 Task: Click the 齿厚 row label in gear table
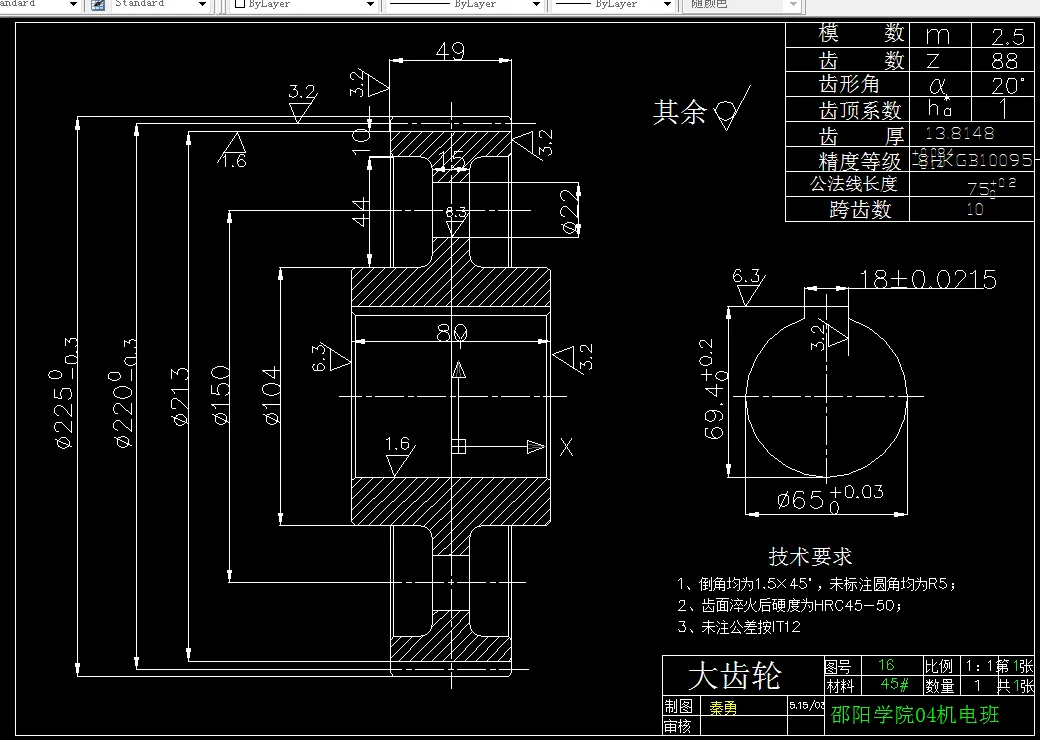(862, 136)
